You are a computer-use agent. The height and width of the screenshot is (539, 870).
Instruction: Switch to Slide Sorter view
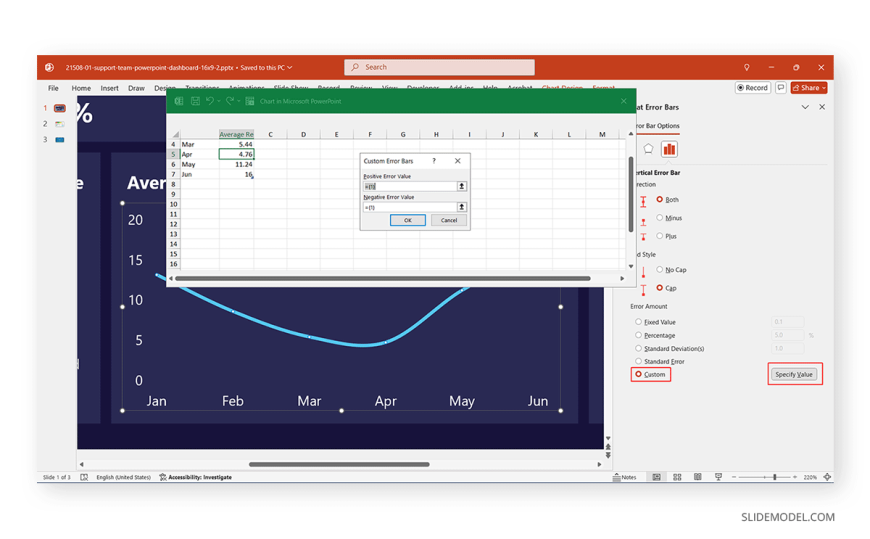pyautogui.click(x=677, y=477)
